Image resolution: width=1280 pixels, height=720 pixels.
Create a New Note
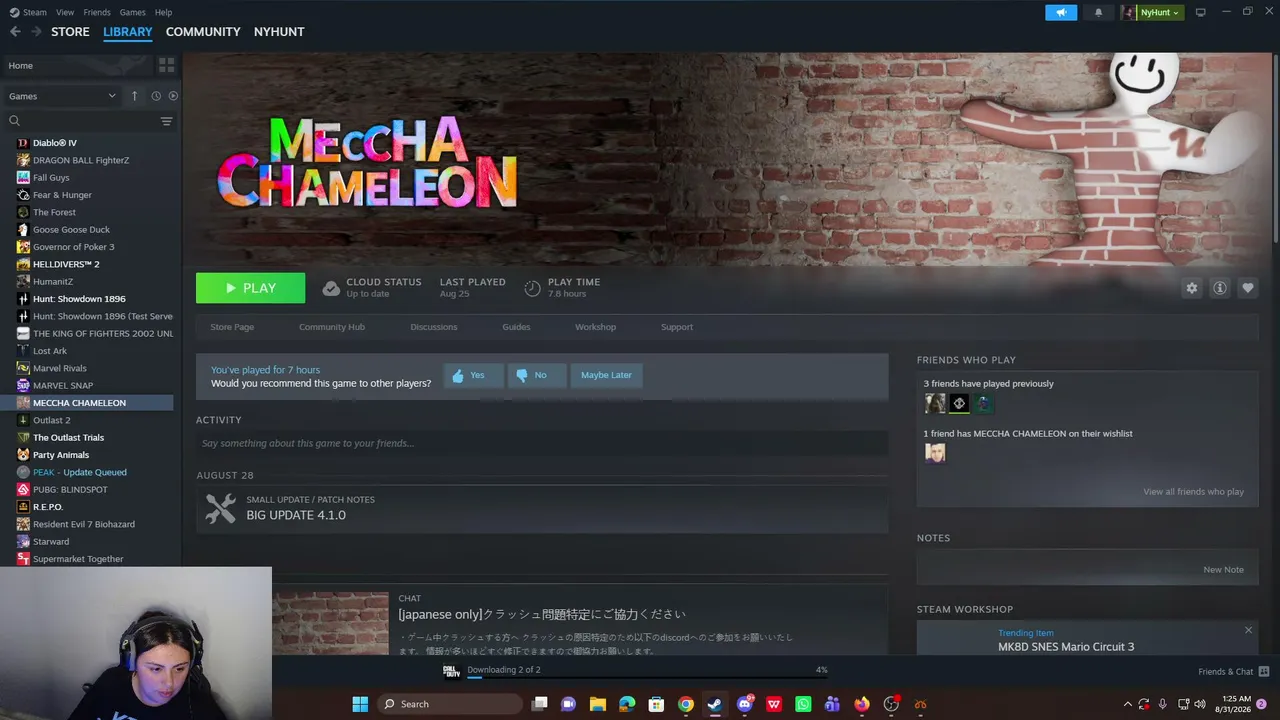(x=1223, y=570)
